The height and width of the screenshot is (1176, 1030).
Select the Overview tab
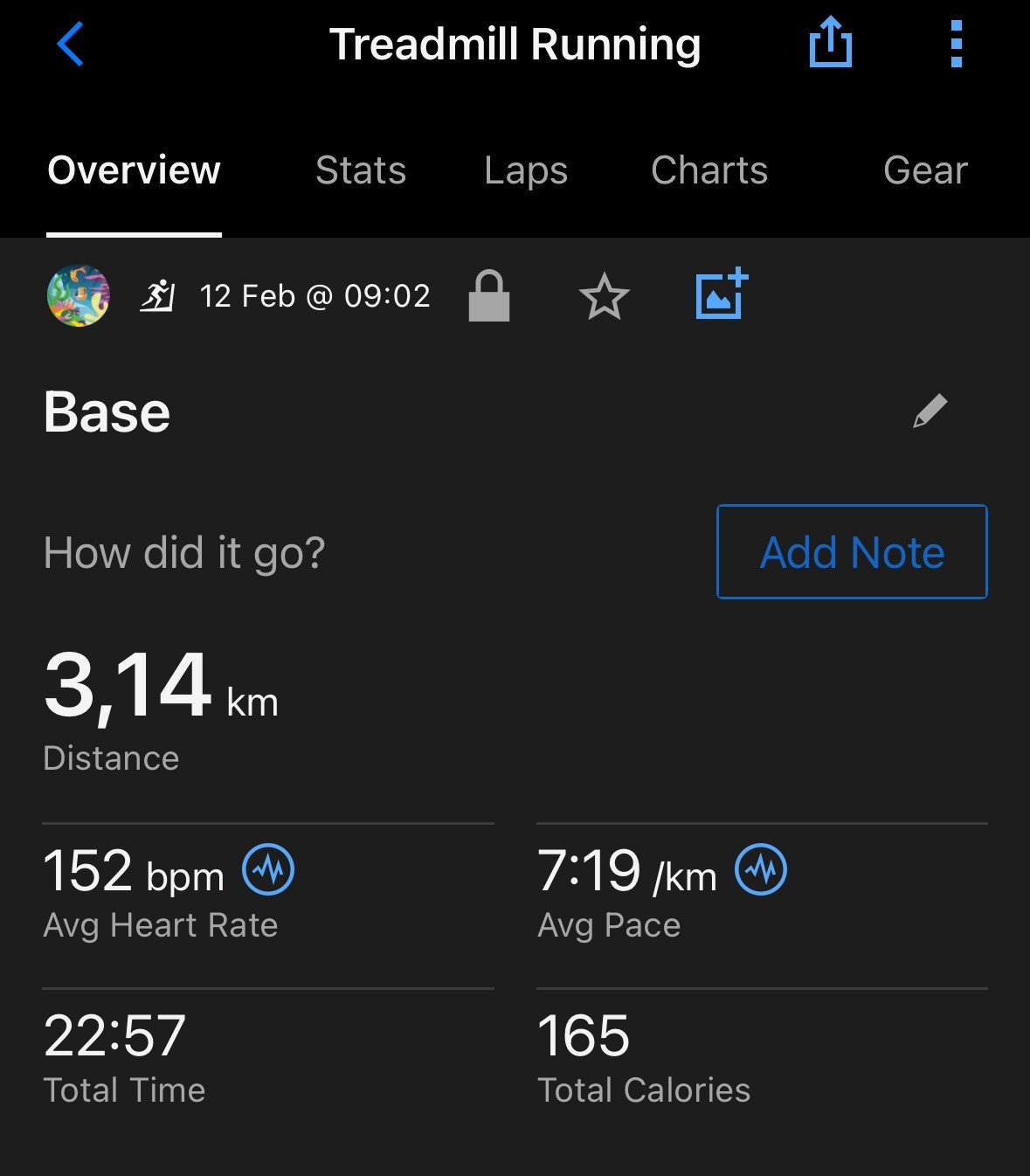point(134,170)
